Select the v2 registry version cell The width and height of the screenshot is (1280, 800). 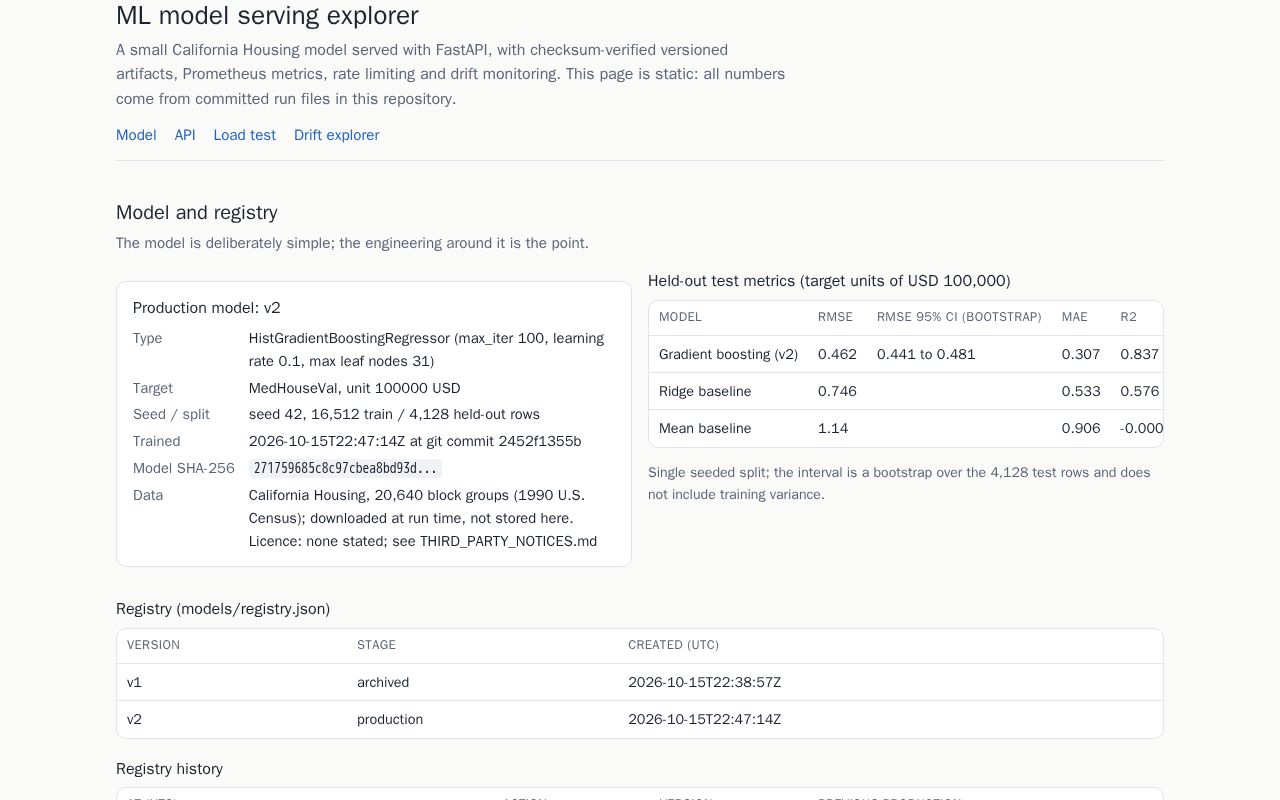(134, 719)
